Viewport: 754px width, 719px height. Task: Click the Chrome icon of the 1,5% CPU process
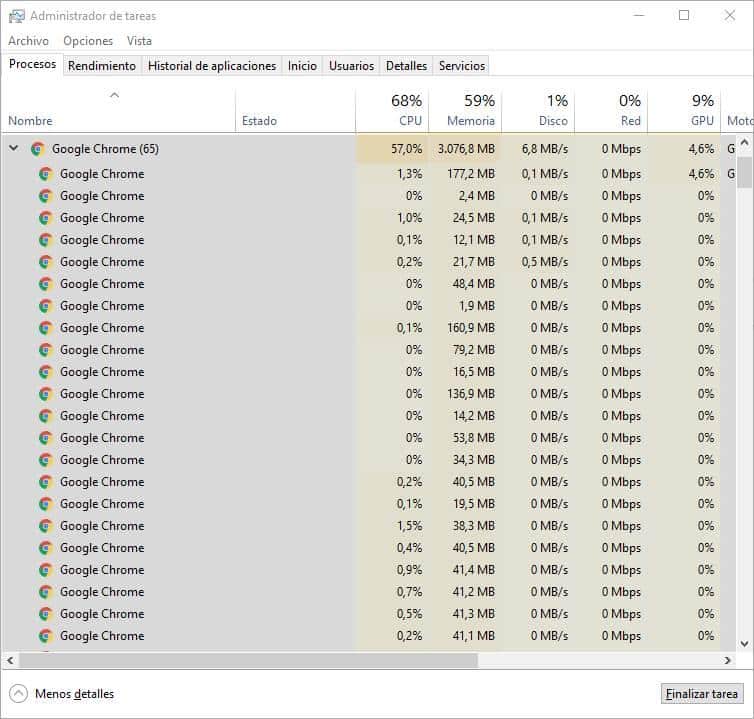46,526
